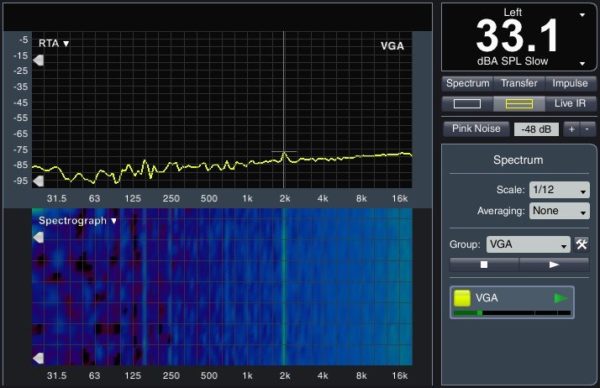
Task: Click the lower RTA range marker at -95
Action: coord(38,181)
